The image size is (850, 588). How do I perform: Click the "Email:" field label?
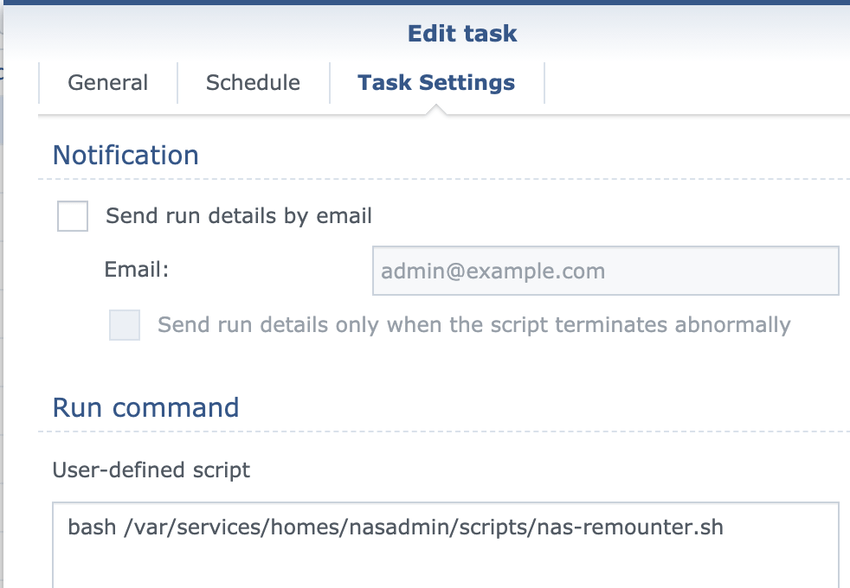pos(137,270)
